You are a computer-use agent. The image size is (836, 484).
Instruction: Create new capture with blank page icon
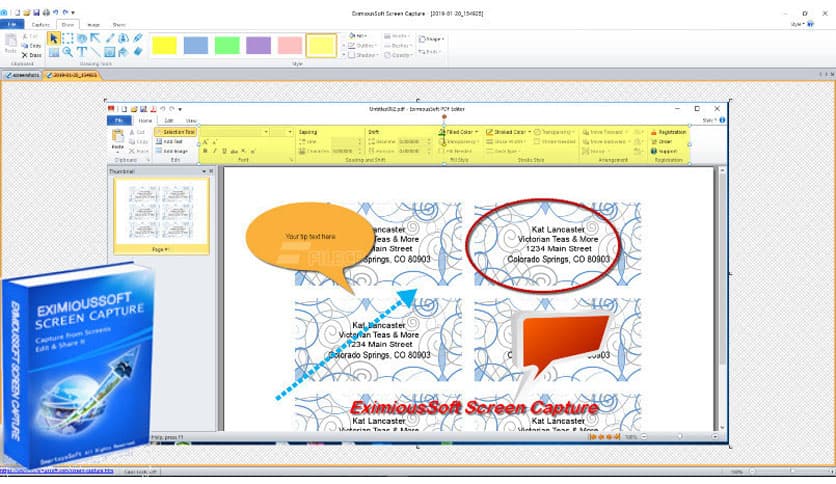click(x=17, y=12)
